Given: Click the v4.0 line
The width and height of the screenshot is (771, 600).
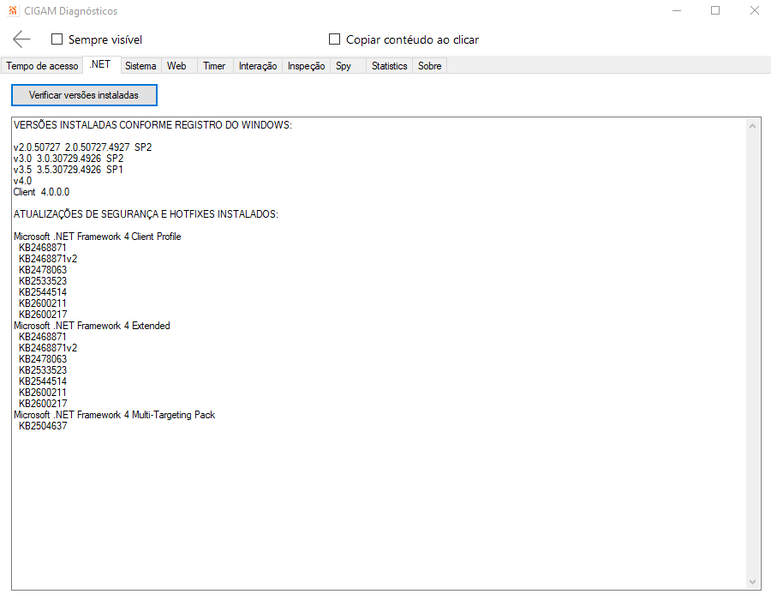Looking at the screenshot, I should click(23, 180).
